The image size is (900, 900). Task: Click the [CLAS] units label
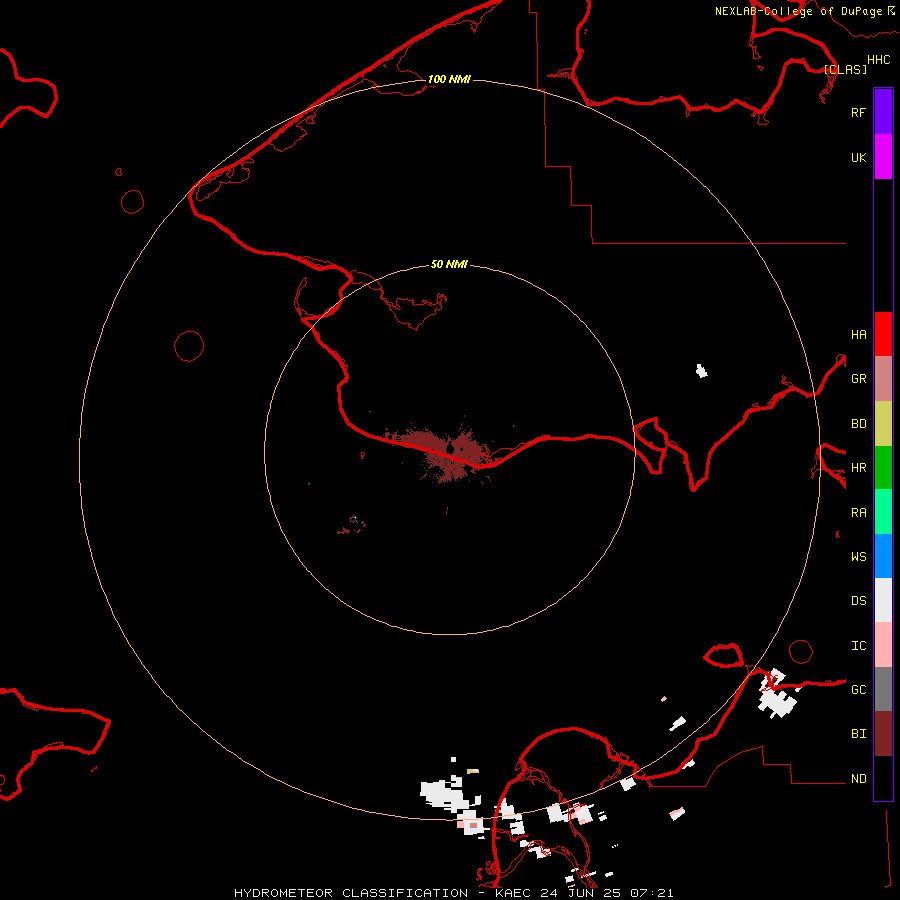click(845, 69)
